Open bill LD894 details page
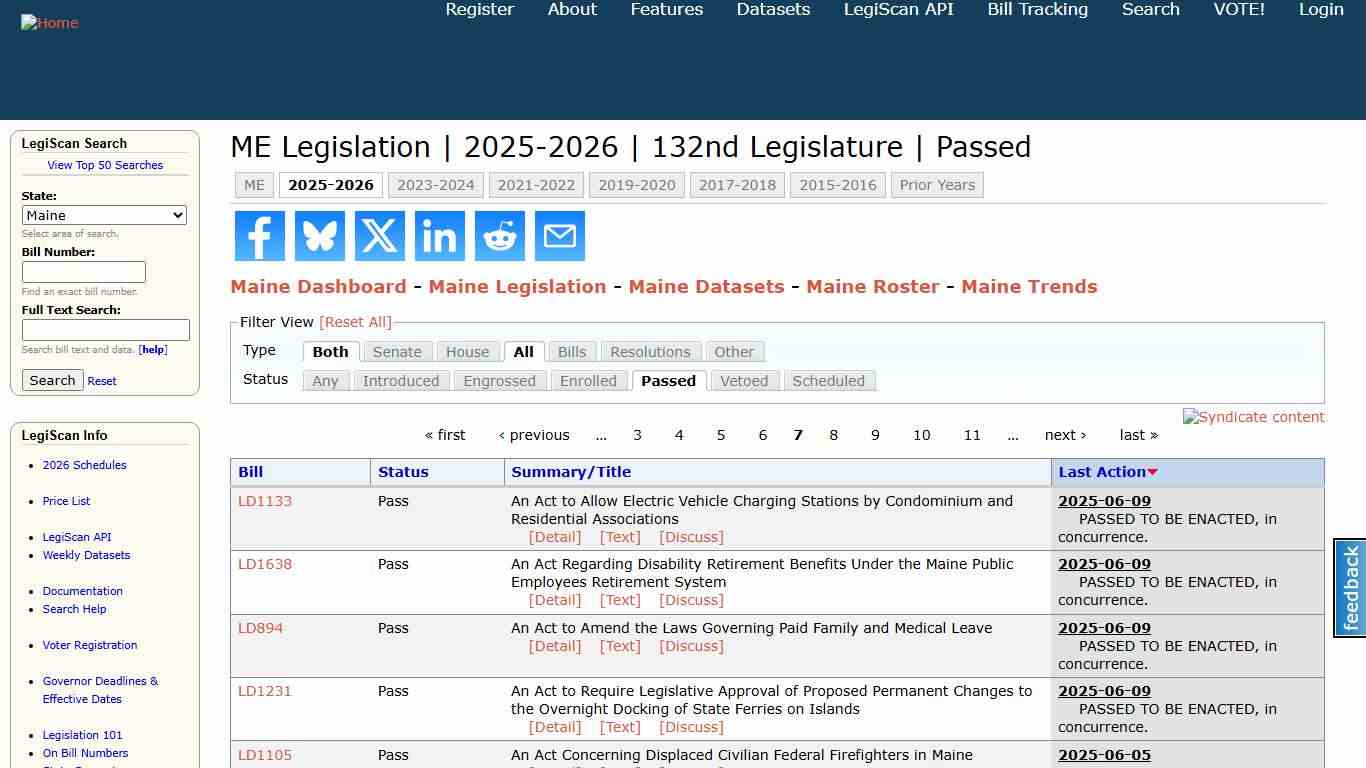 [x=260, y=628]
